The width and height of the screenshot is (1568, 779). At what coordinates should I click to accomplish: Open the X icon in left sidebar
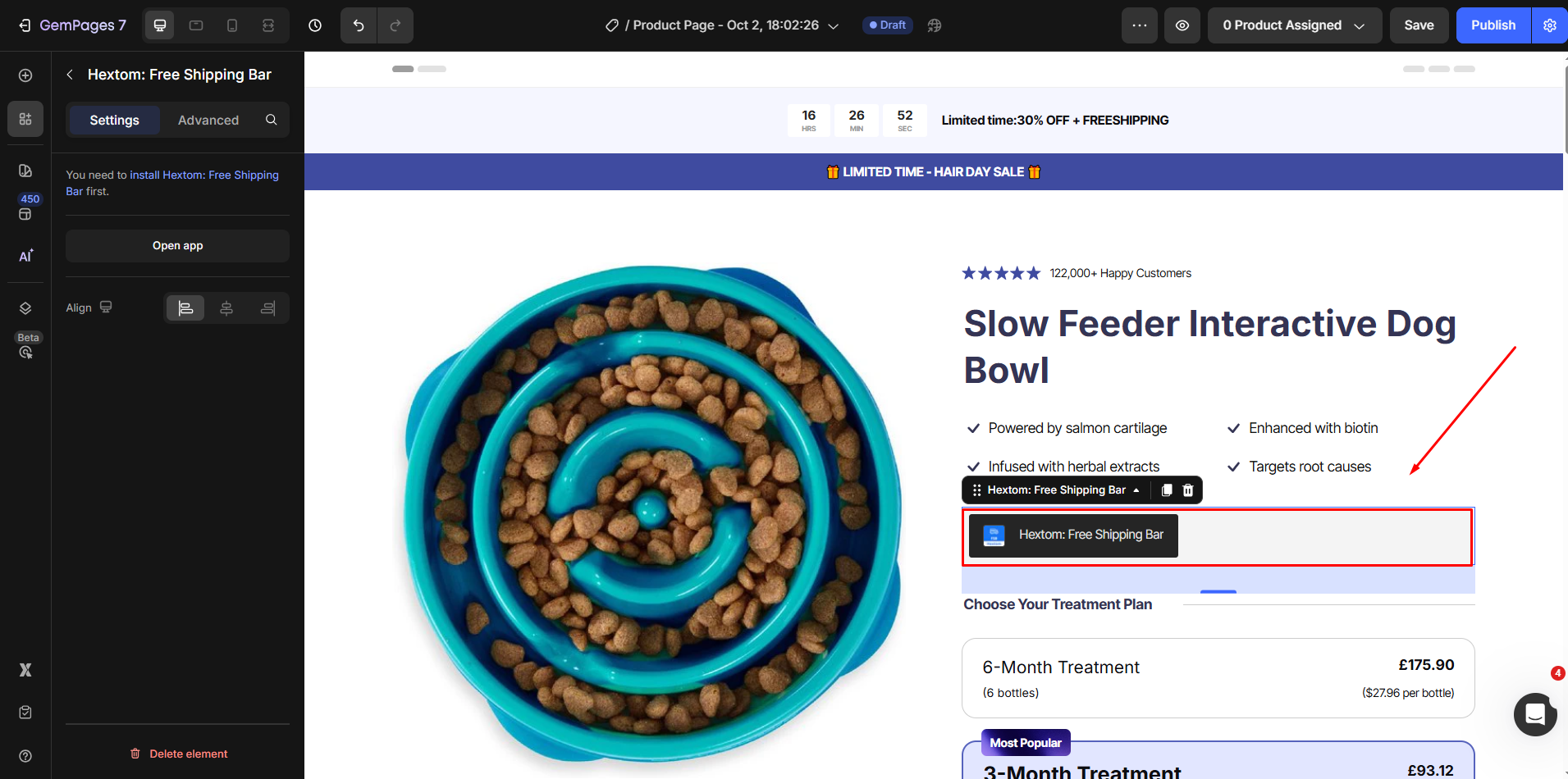pos(25,670)
